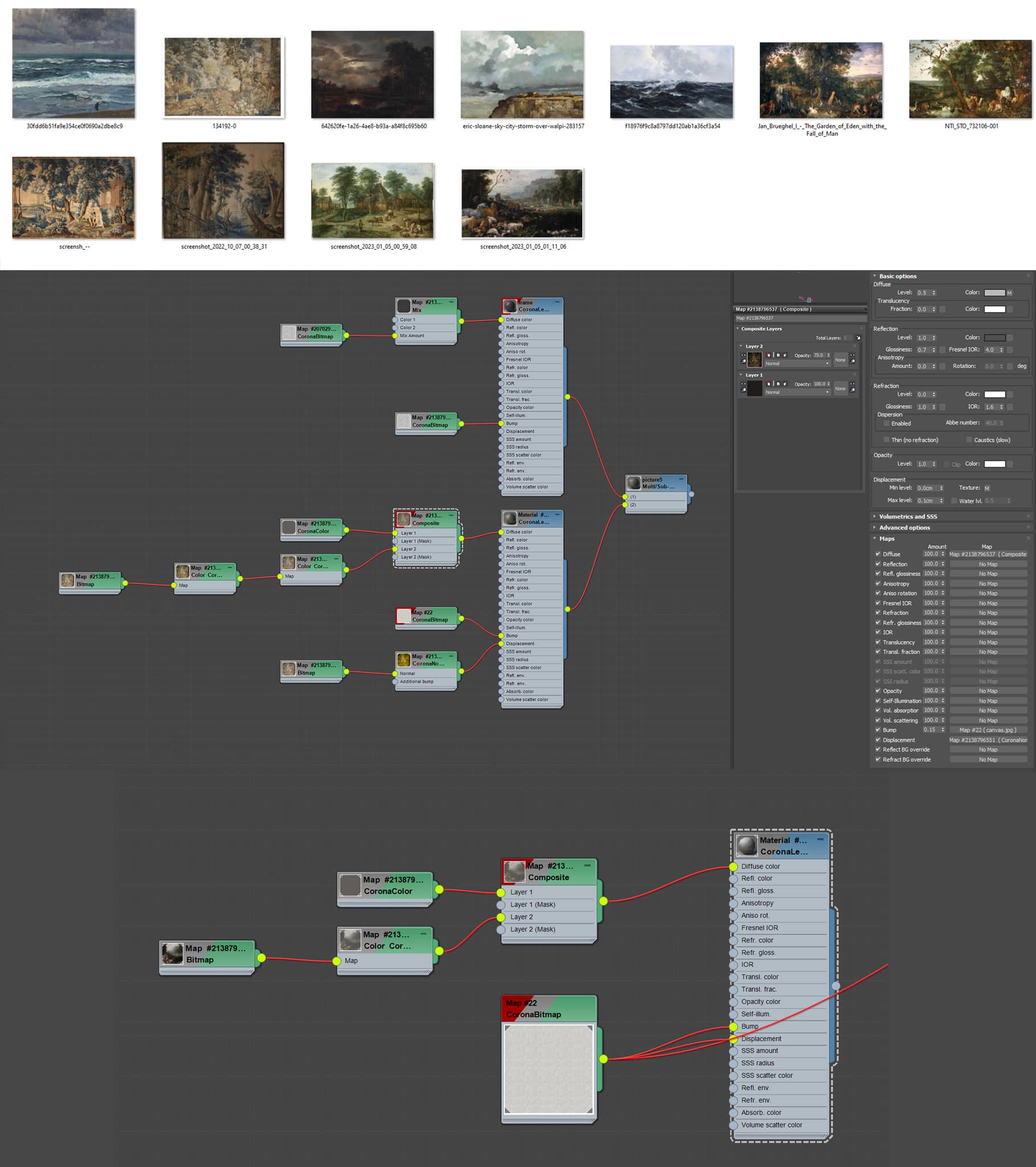1036x1167 pixels.
Task: Select the picture5 Multi/Sub material sphere icon
Action: [633, 483]
